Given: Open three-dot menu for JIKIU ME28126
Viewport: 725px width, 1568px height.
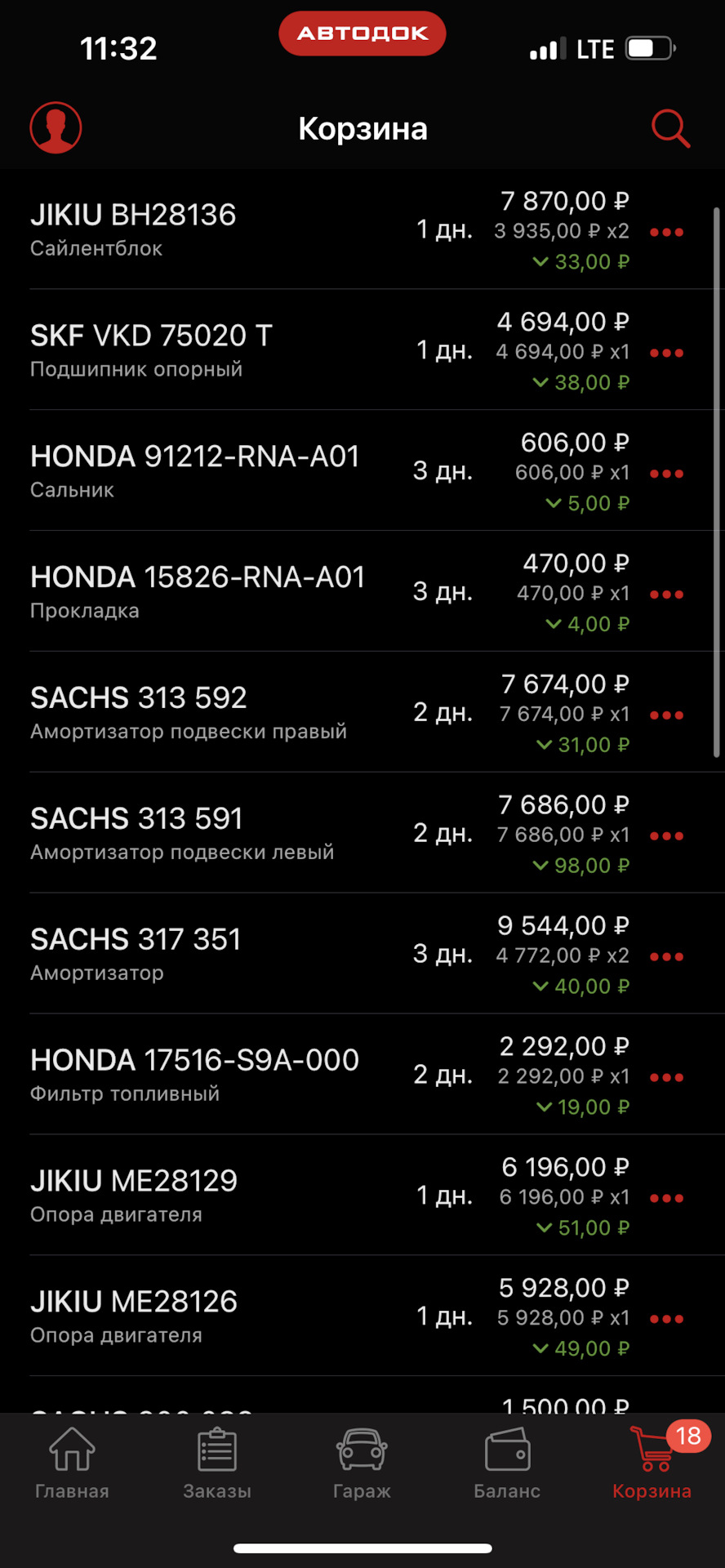Looking at the screenshot, I should pos(666,1319).
